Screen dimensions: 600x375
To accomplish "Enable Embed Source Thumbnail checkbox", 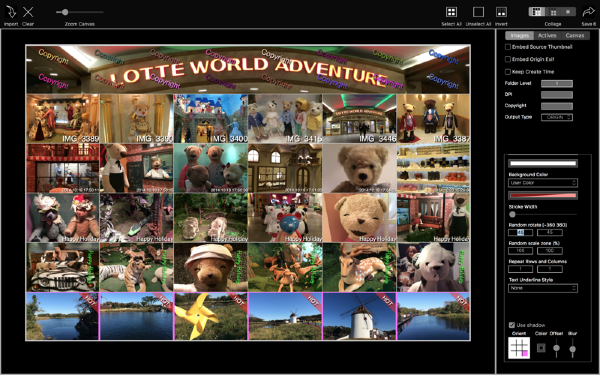I will tap(508, 47).
